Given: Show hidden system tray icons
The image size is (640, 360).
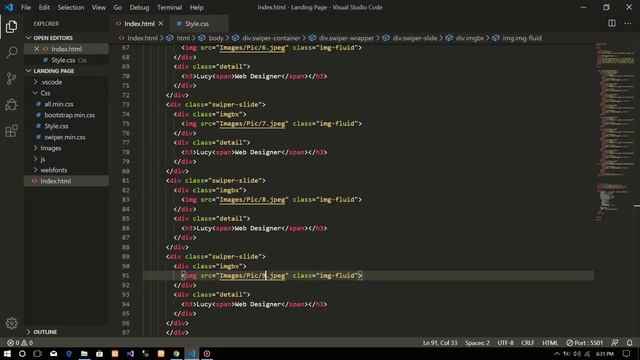Looking at the screenshot, I should pyautogui.click(x=557, y=354).
